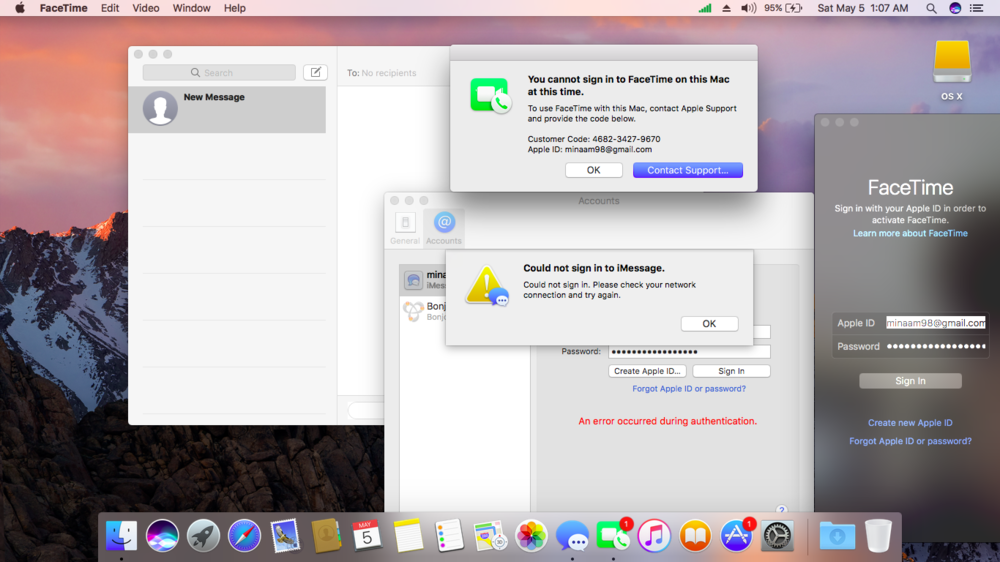
Task: Launch Siri from the dock
Action: (162, 535)
